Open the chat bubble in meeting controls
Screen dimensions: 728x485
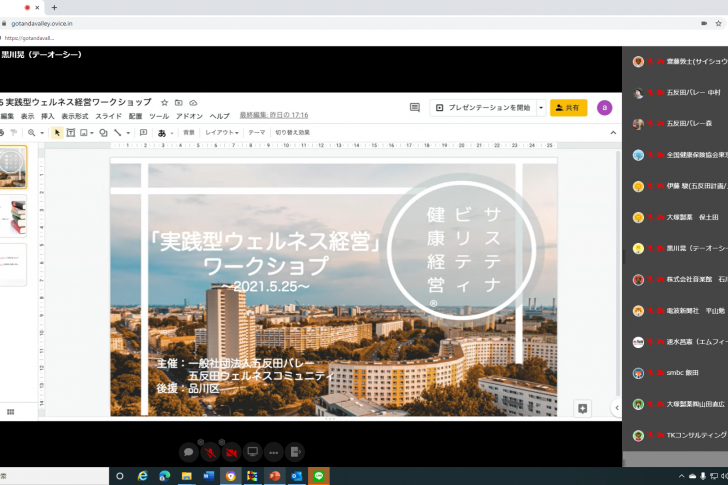188,452
